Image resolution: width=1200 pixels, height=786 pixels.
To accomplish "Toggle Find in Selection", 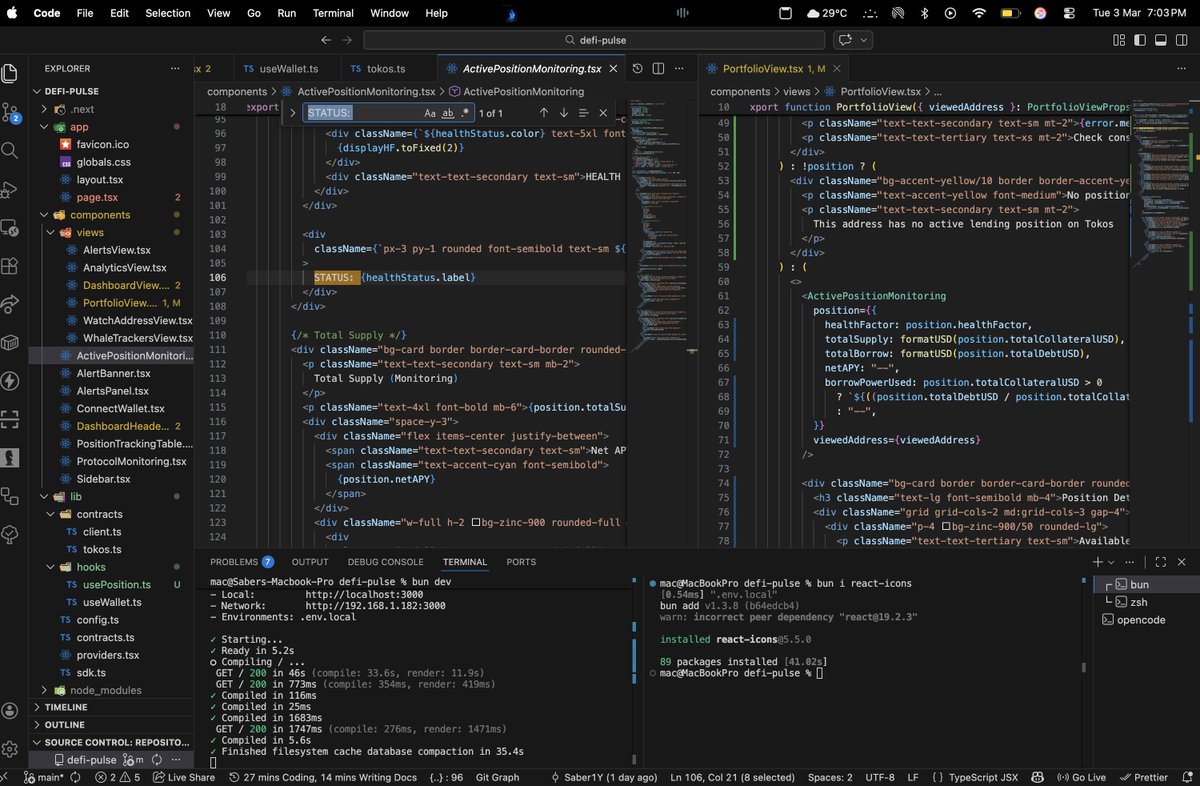I will [584, 113].
